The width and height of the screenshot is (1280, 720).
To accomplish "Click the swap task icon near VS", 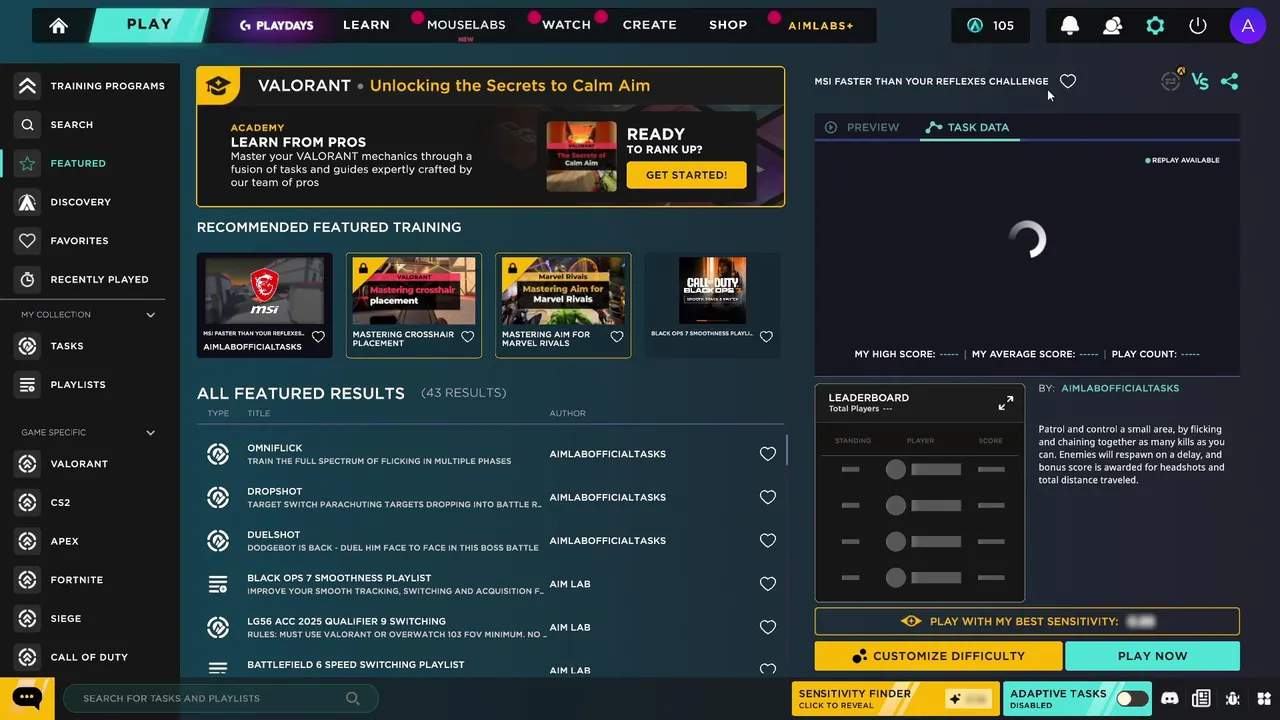I will (x=1171, y=81).
